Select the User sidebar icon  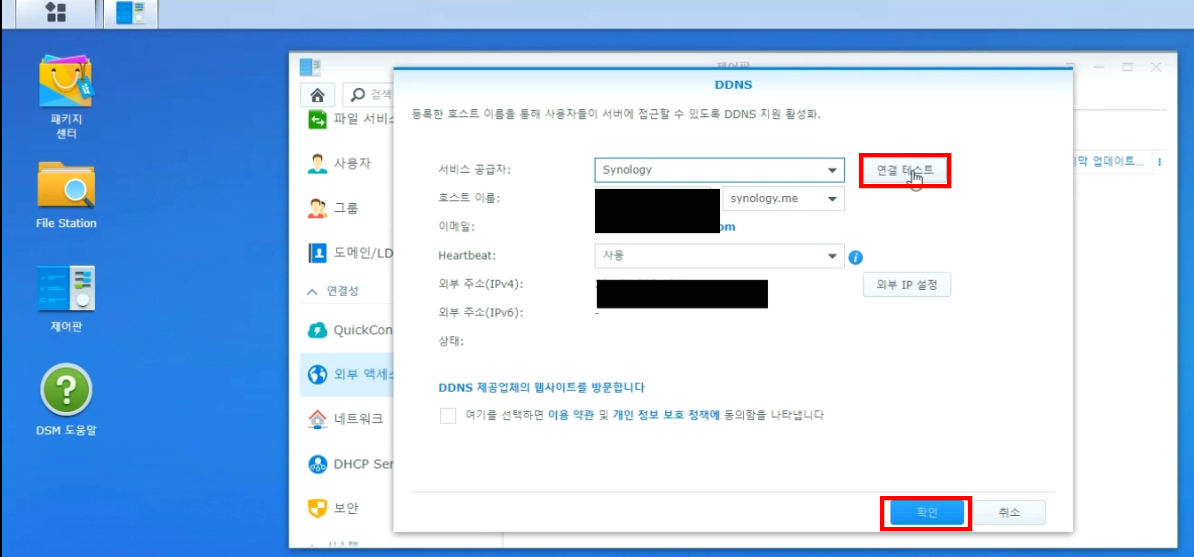318,163
